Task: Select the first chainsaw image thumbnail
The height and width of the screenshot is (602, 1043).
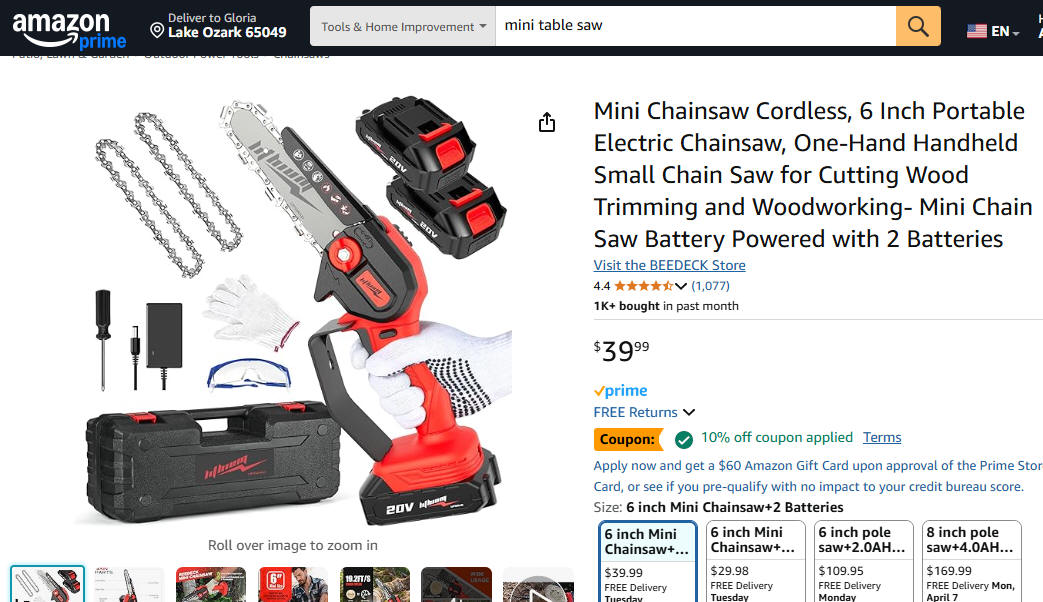Action: pyautogui.click(x=47, y=584)
